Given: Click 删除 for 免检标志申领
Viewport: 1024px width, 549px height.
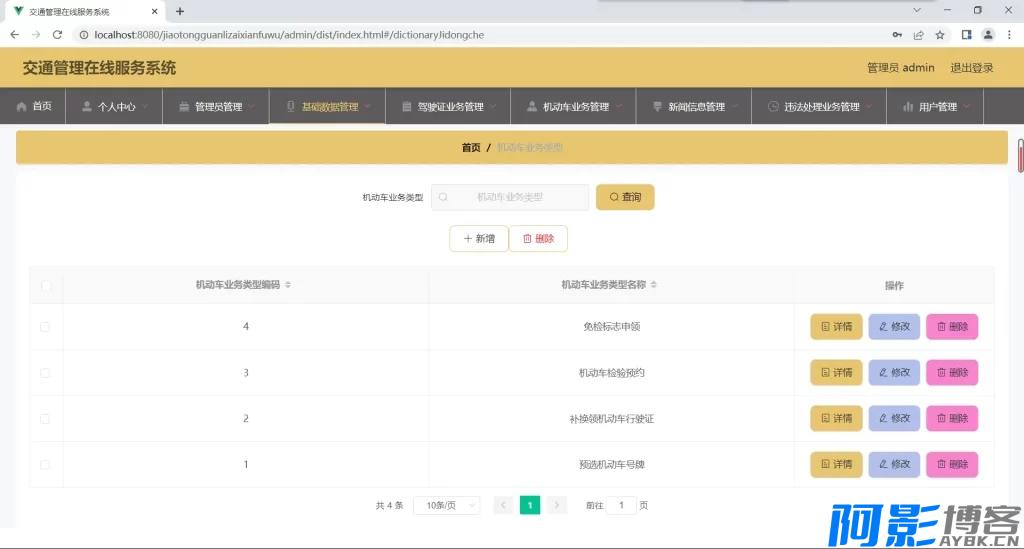Looking at the screenshot, I should click(x=952, y=326).
